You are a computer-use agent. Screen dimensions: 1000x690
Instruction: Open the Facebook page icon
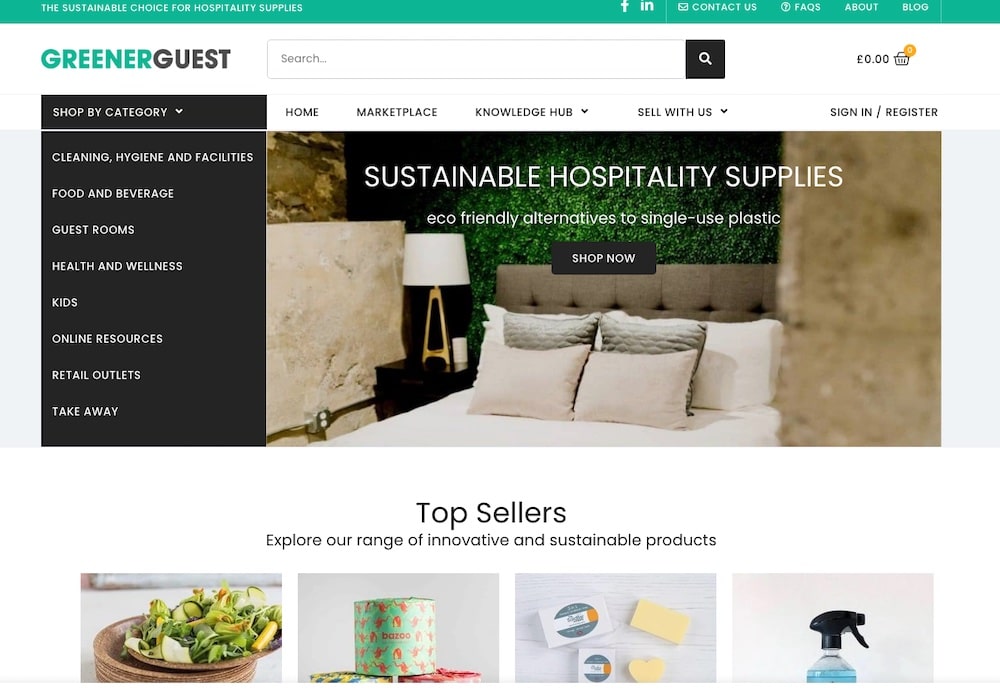625,6
